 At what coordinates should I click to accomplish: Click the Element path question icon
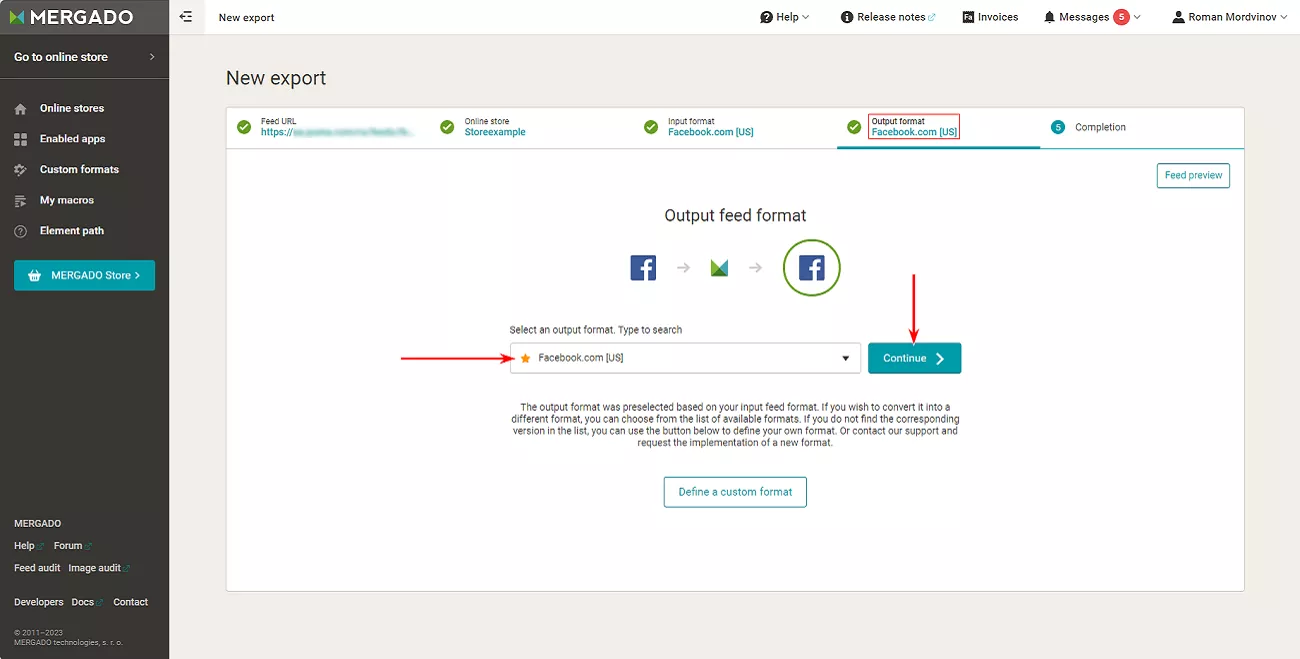[20, 231]
